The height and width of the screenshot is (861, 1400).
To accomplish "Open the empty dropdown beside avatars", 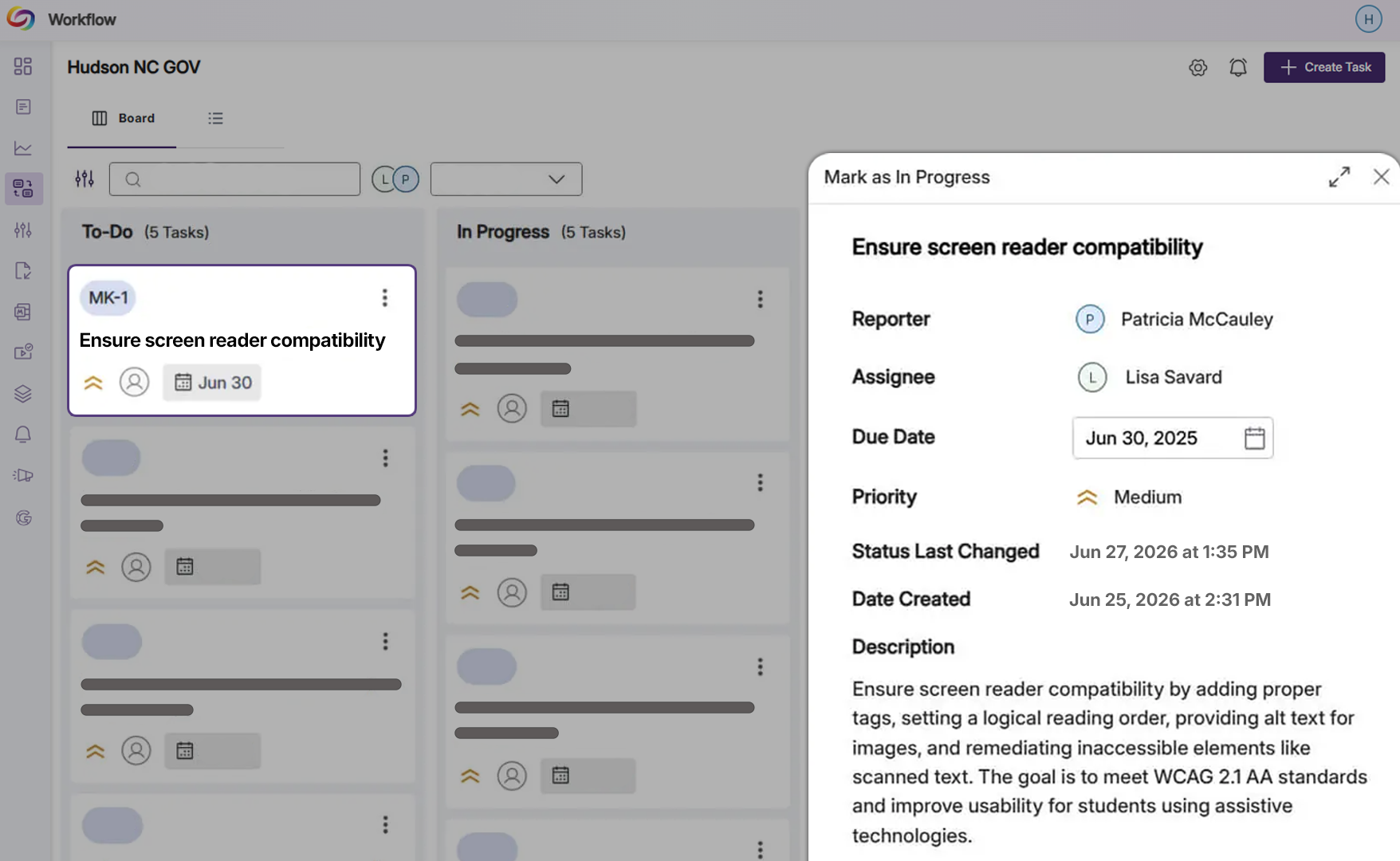I will click(506, 179).
